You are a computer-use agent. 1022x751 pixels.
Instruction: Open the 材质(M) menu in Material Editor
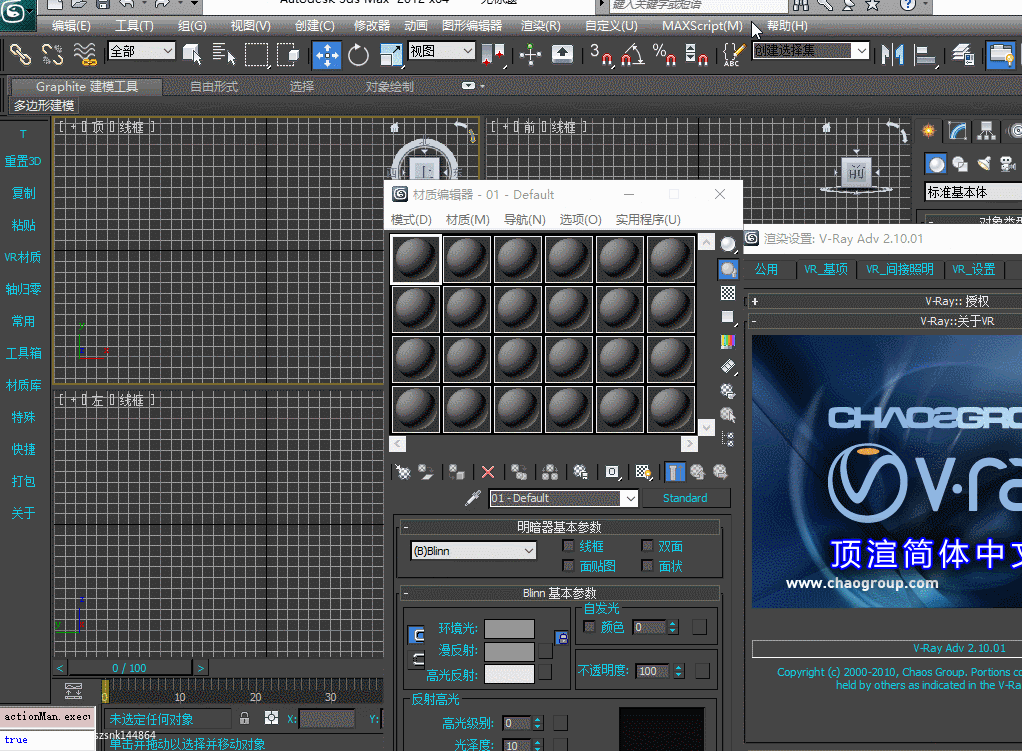(x=467, y=220)
